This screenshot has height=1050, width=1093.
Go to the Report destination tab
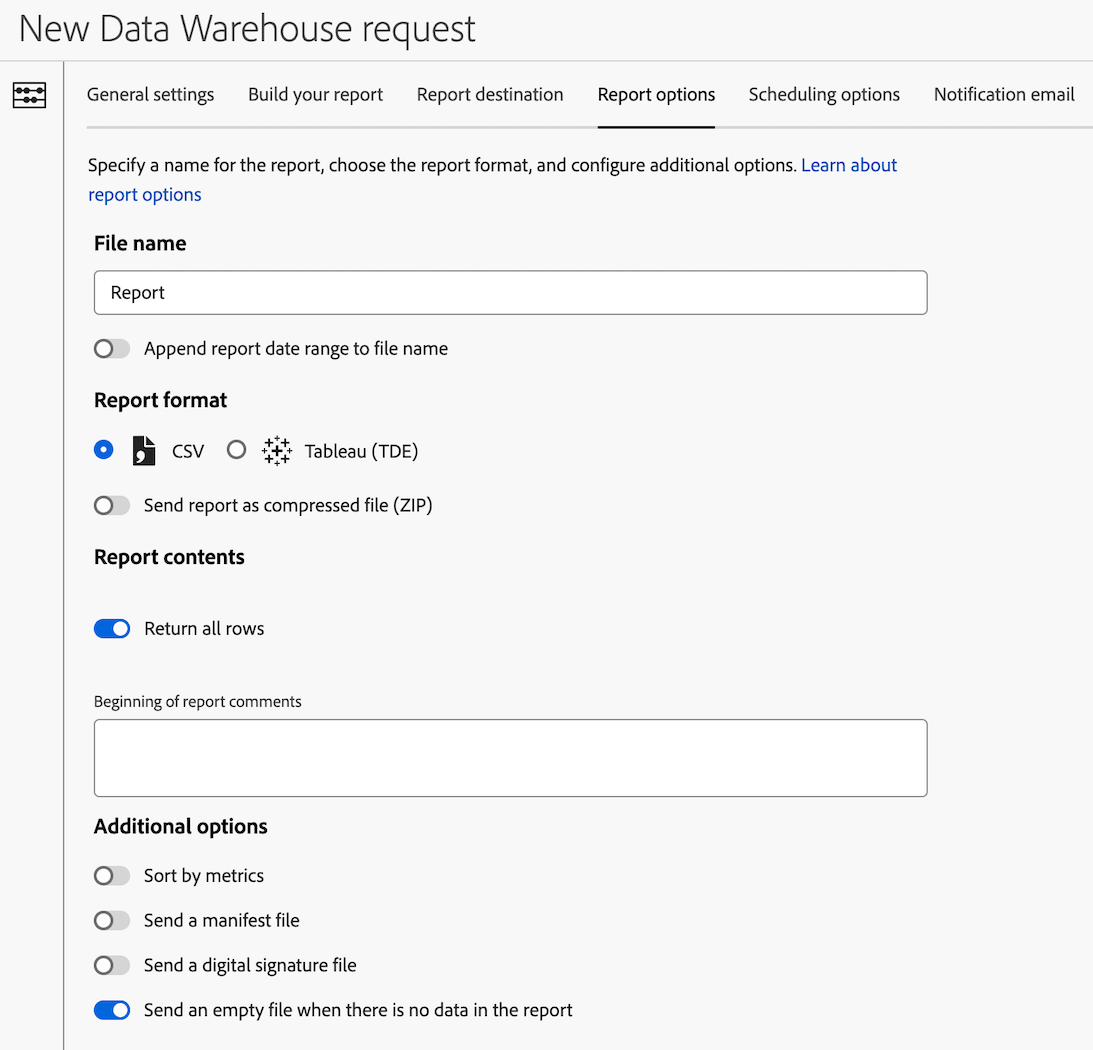(x=490, y=94)
